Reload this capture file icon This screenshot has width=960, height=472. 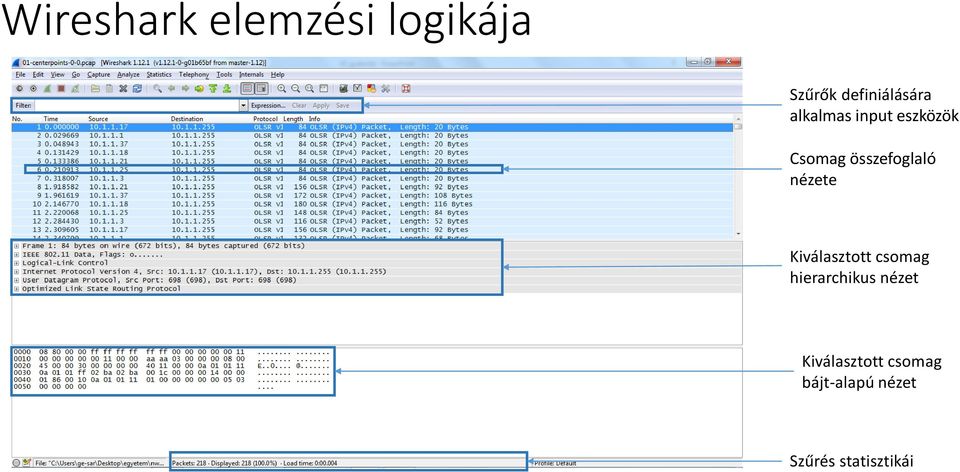coord(137,89)
